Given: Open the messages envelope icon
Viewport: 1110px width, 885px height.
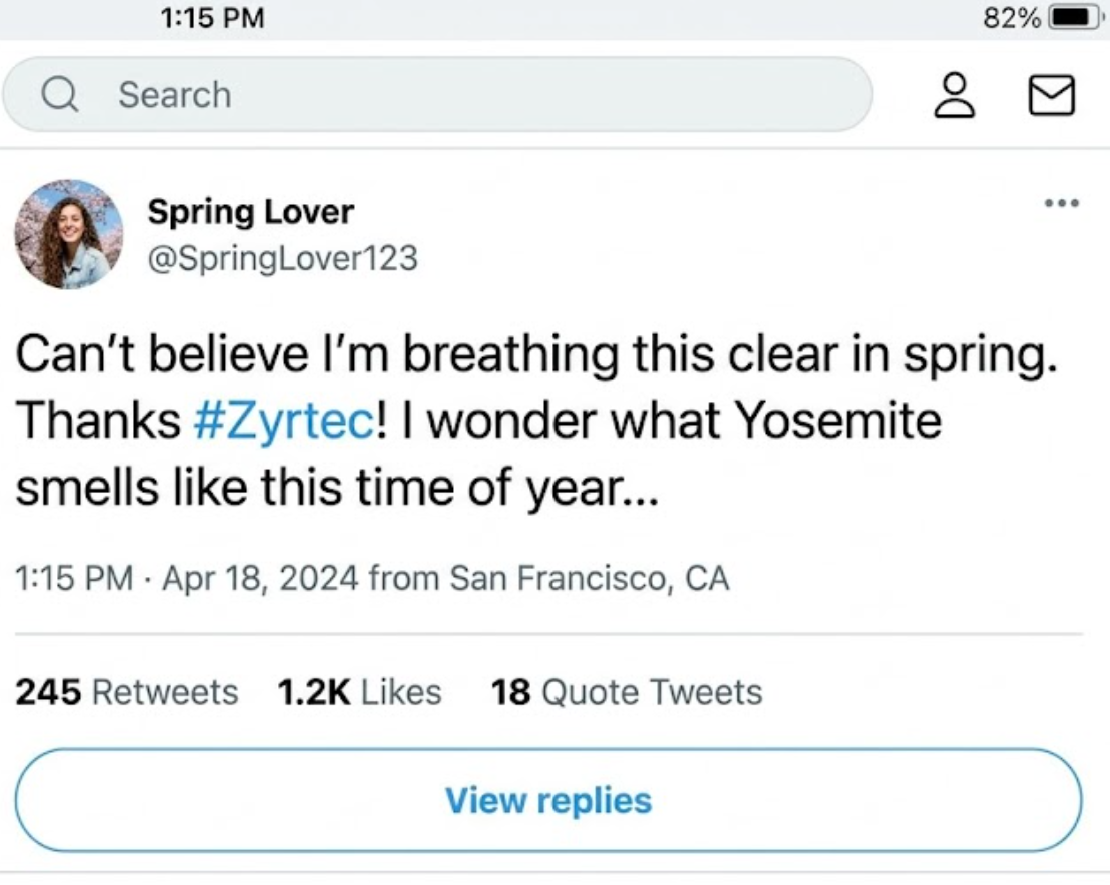Looking at the screenshot, I should point(1052,96).
